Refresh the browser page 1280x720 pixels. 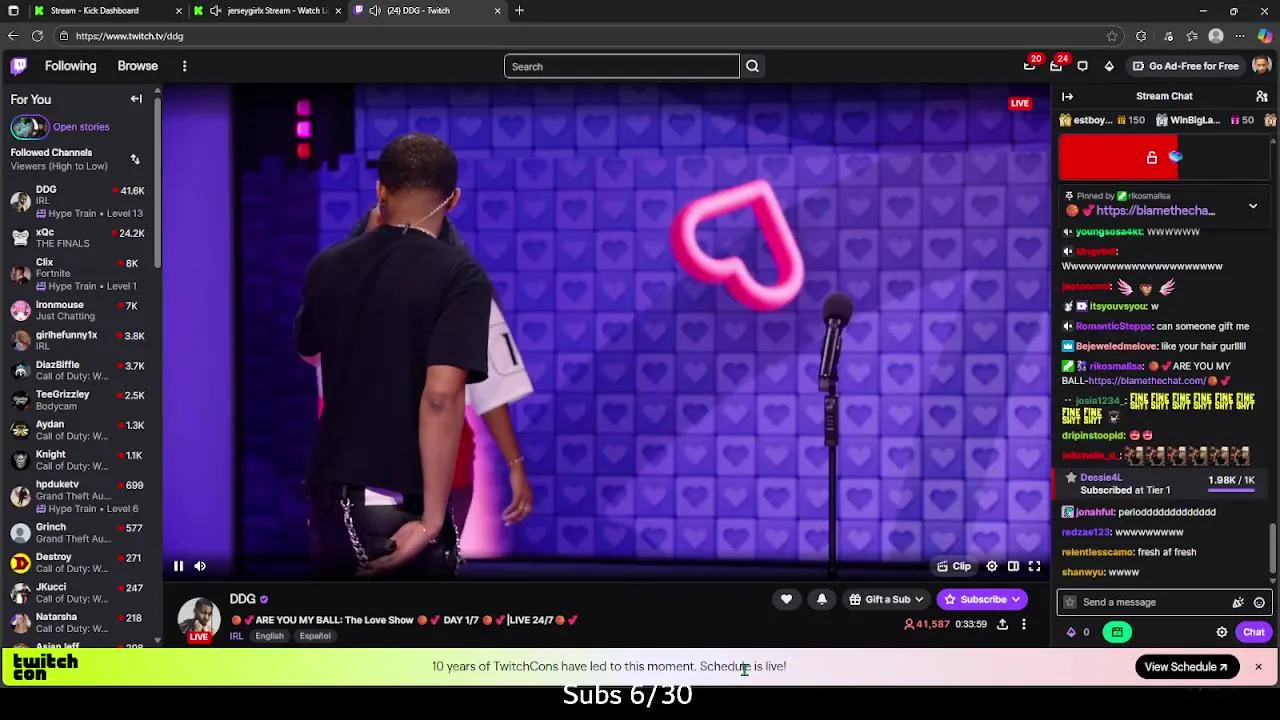(37, 36)
